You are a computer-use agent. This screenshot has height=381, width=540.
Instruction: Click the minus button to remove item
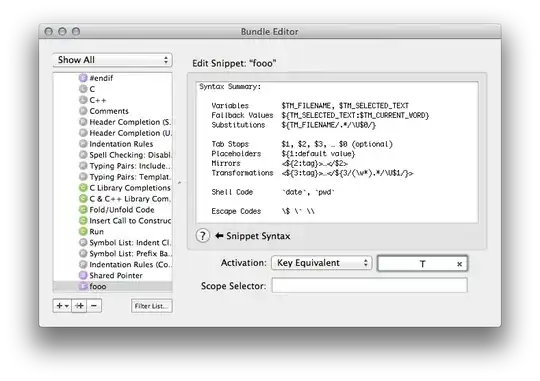click(x=94, y=306)
